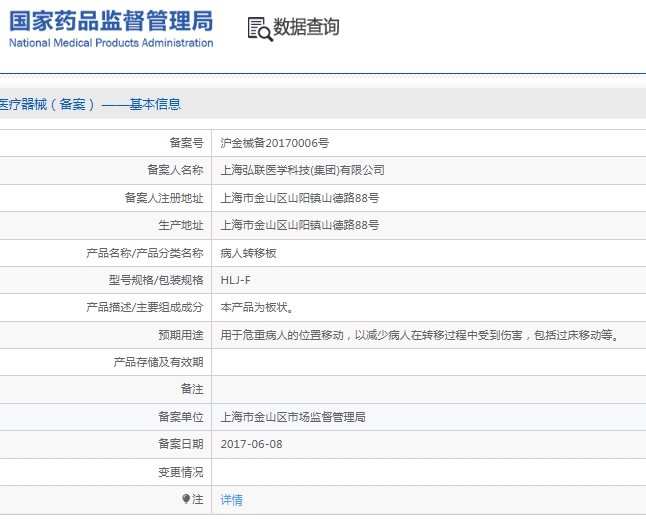Image resolution: width=646 pixels, height=524 pixels.
Task: Click the 备案单位 label
Action: coord(181,417)
